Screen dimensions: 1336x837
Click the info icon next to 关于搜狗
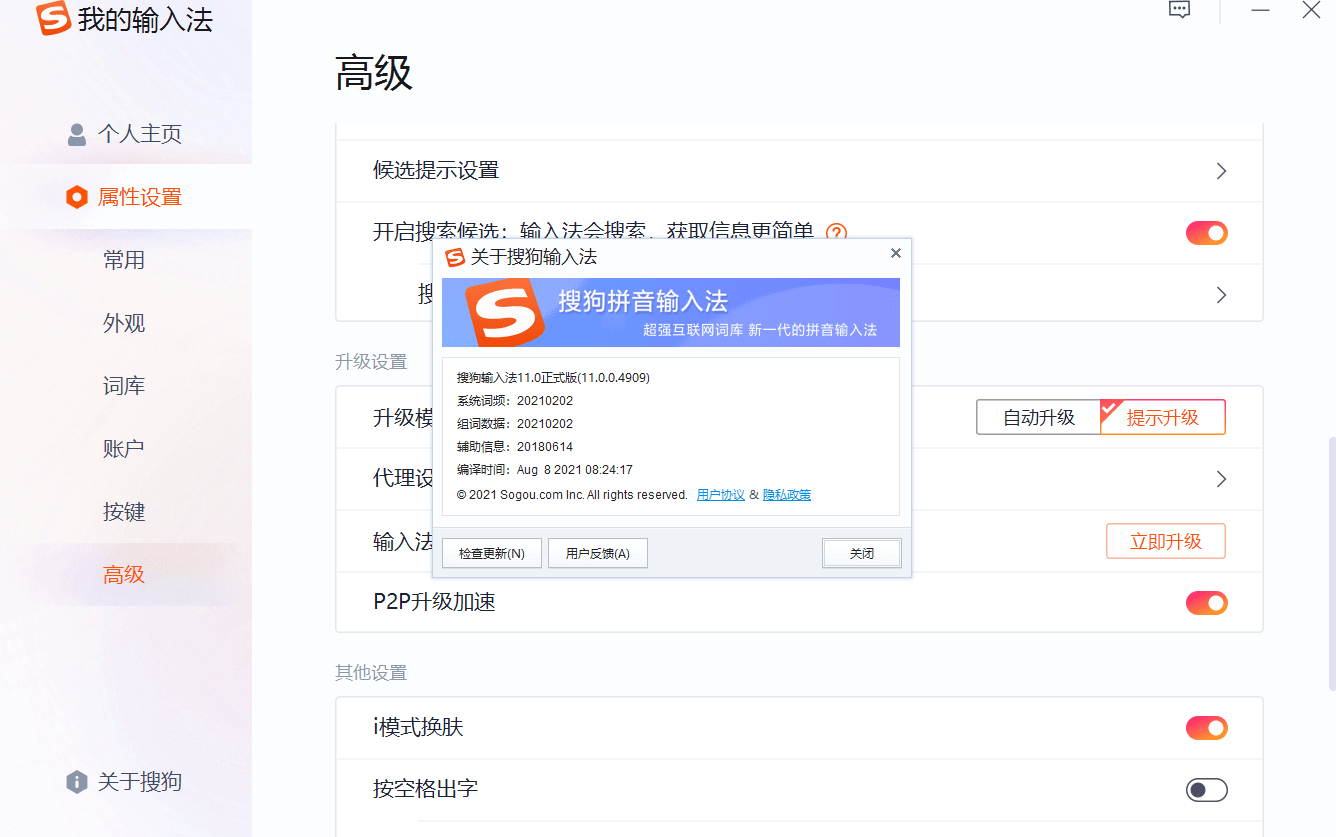(77, 782)
